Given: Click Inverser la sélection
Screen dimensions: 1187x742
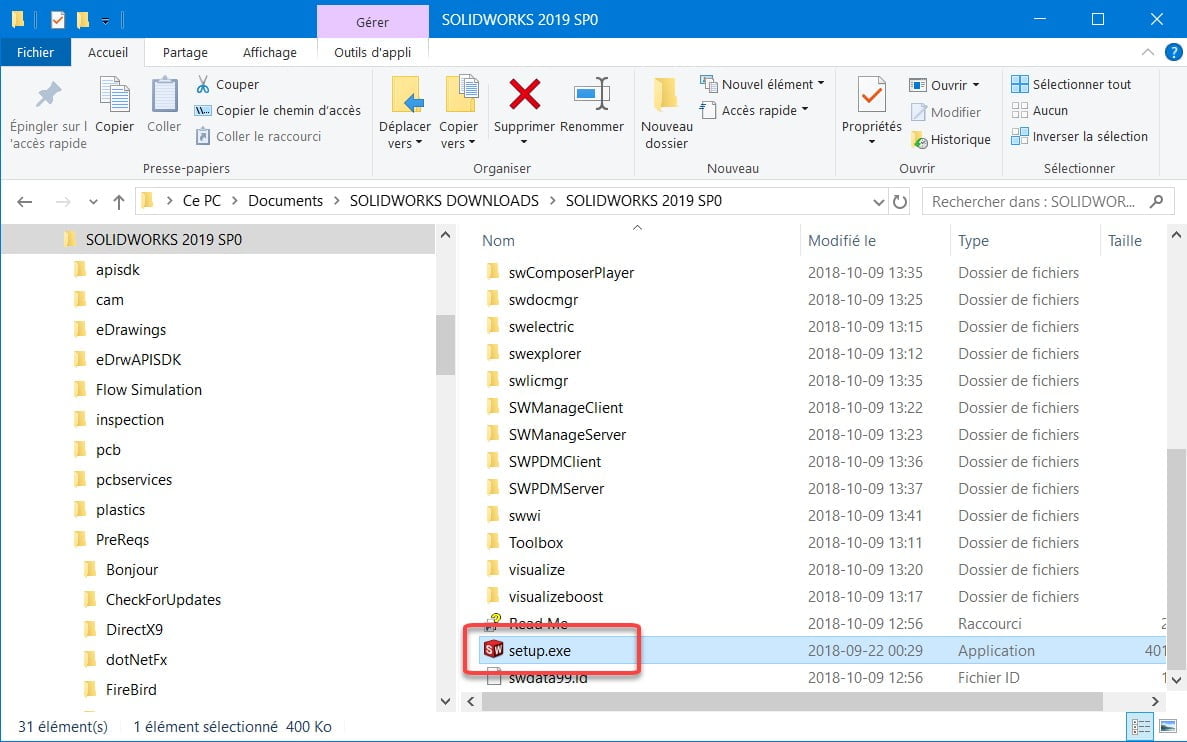Looking at the screenshot, I should (x=1080, y=136).
